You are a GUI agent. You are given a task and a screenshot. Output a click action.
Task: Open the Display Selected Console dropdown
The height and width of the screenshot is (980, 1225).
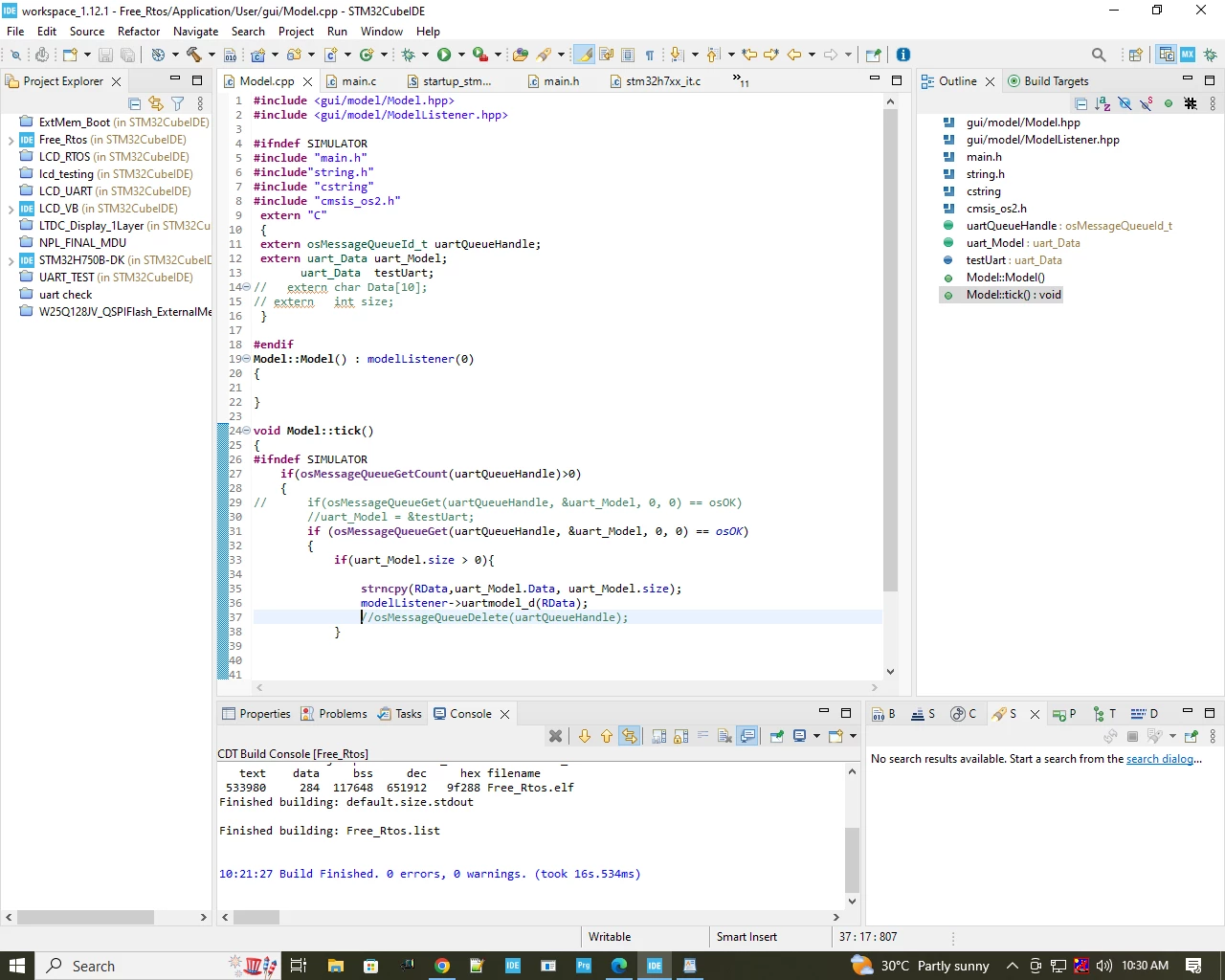[x=816, y=736]
